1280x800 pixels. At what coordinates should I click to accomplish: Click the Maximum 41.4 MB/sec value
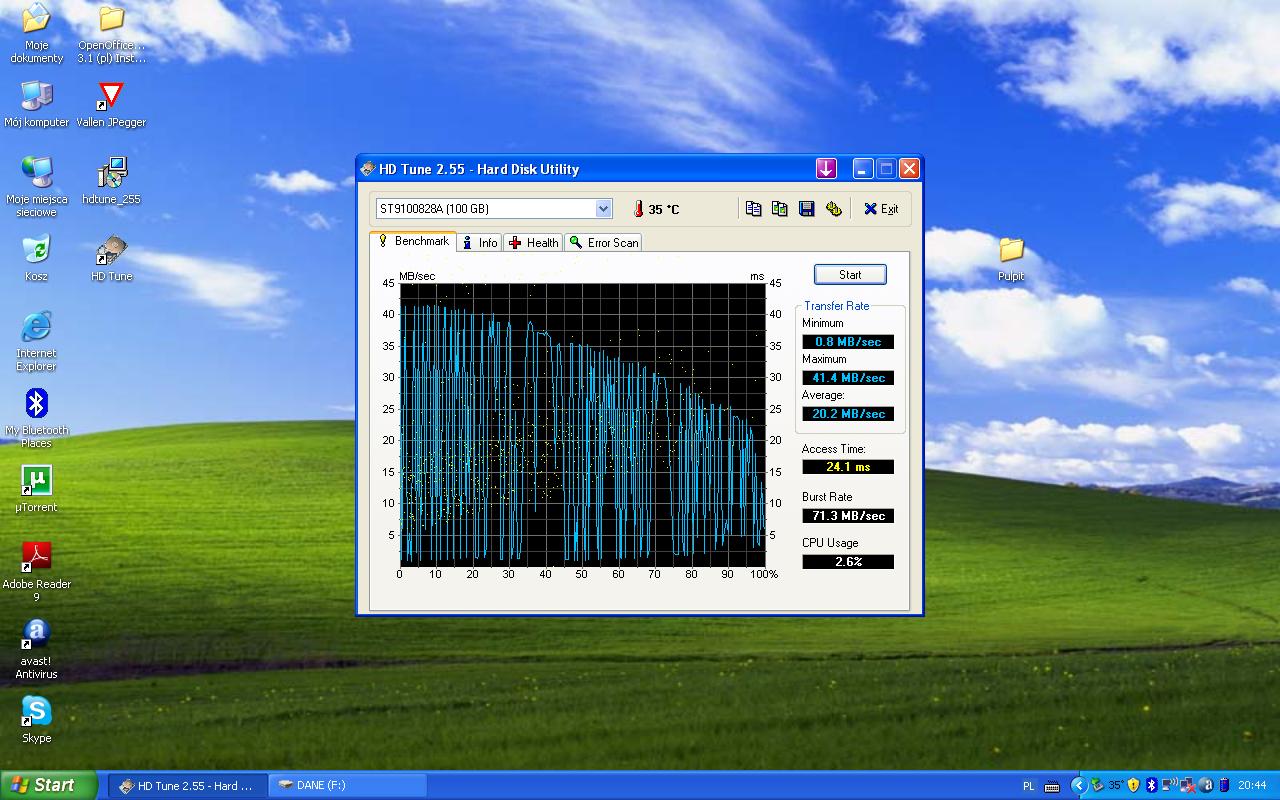848,378
